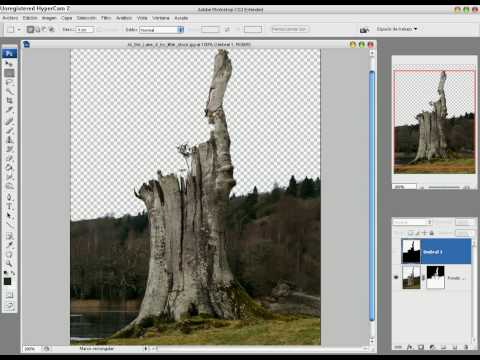Select the Move tool in the toolbox
This screenshot has height=360, width=480.
pyautogui.click(x=9, y=63)
